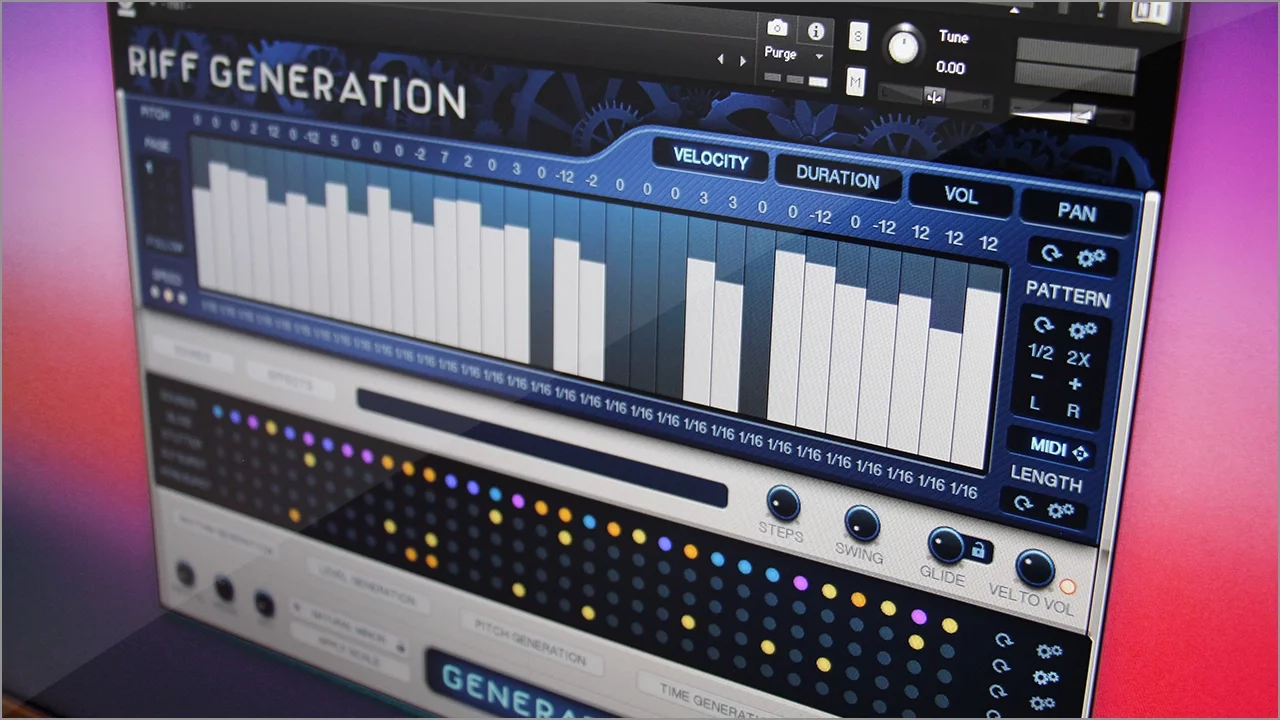Click the pan center marker on the header pan bar
The height and width of the screenshot is (720, 1280).
[935, 97]
